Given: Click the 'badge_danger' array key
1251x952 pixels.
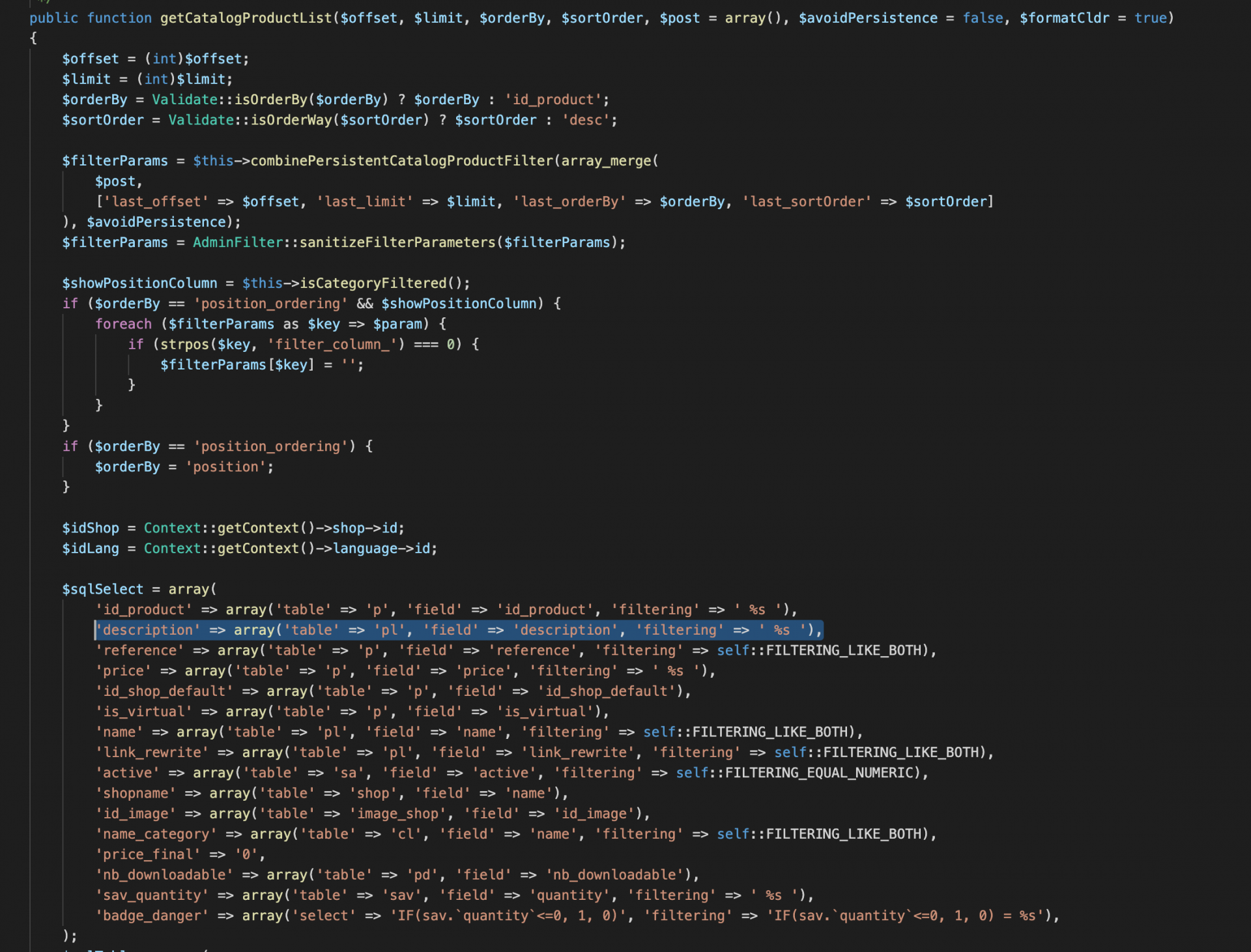Looking at the screenshot, I should (x=152, y=916).
